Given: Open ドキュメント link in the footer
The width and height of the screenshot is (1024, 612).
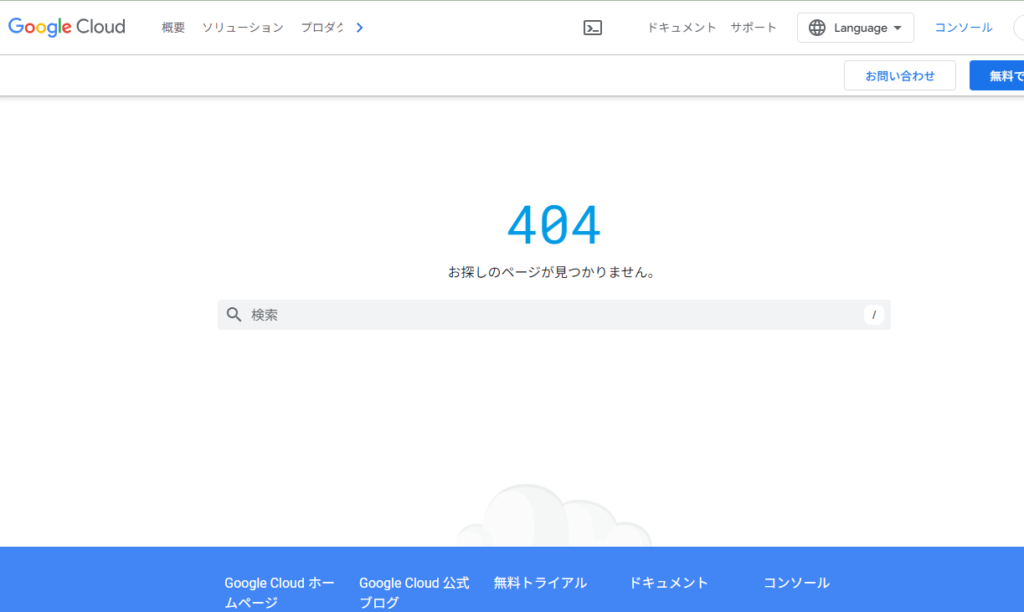Looking at the screenshot, I should [668, 583].
